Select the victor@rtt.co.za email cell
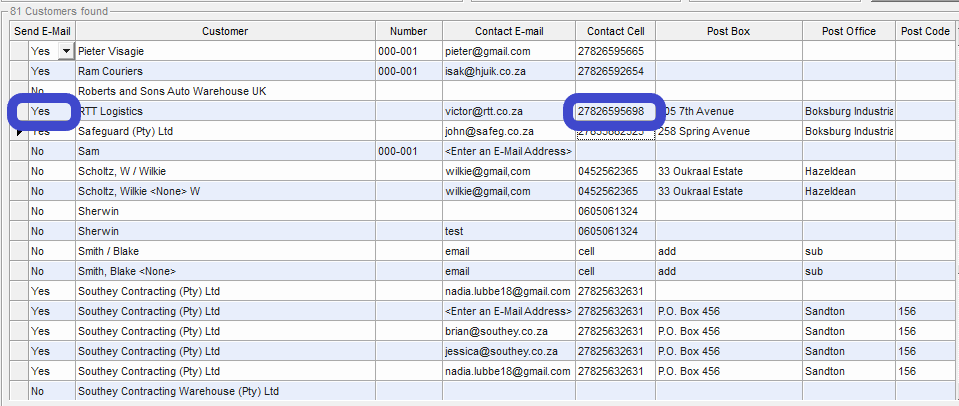Viewport: 959px width, 406px height. (x=509, y=111)
